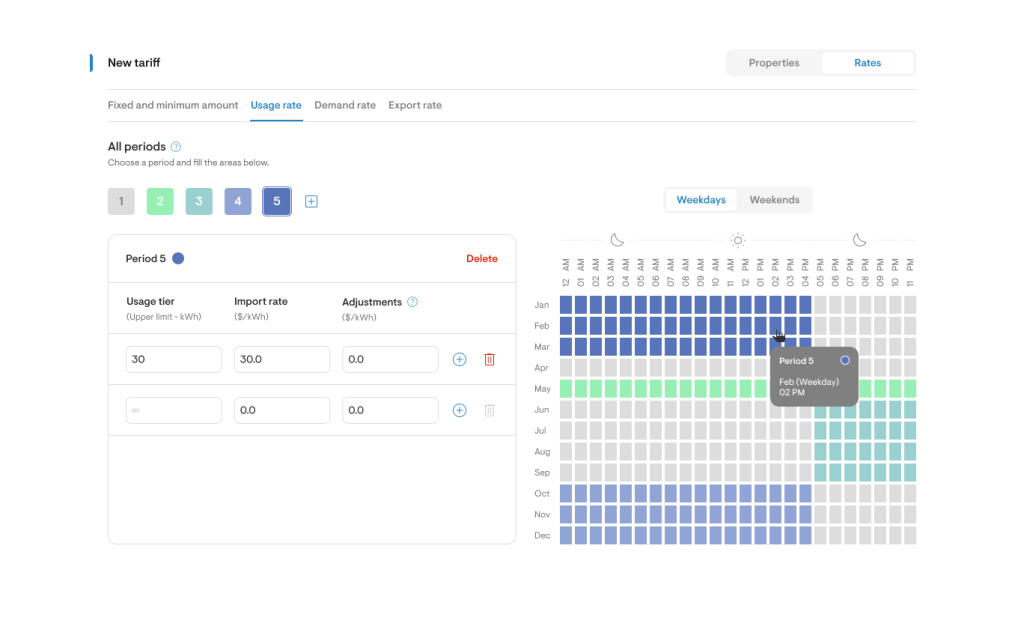Delete Period 5
1024x638 pixels.
481,259
